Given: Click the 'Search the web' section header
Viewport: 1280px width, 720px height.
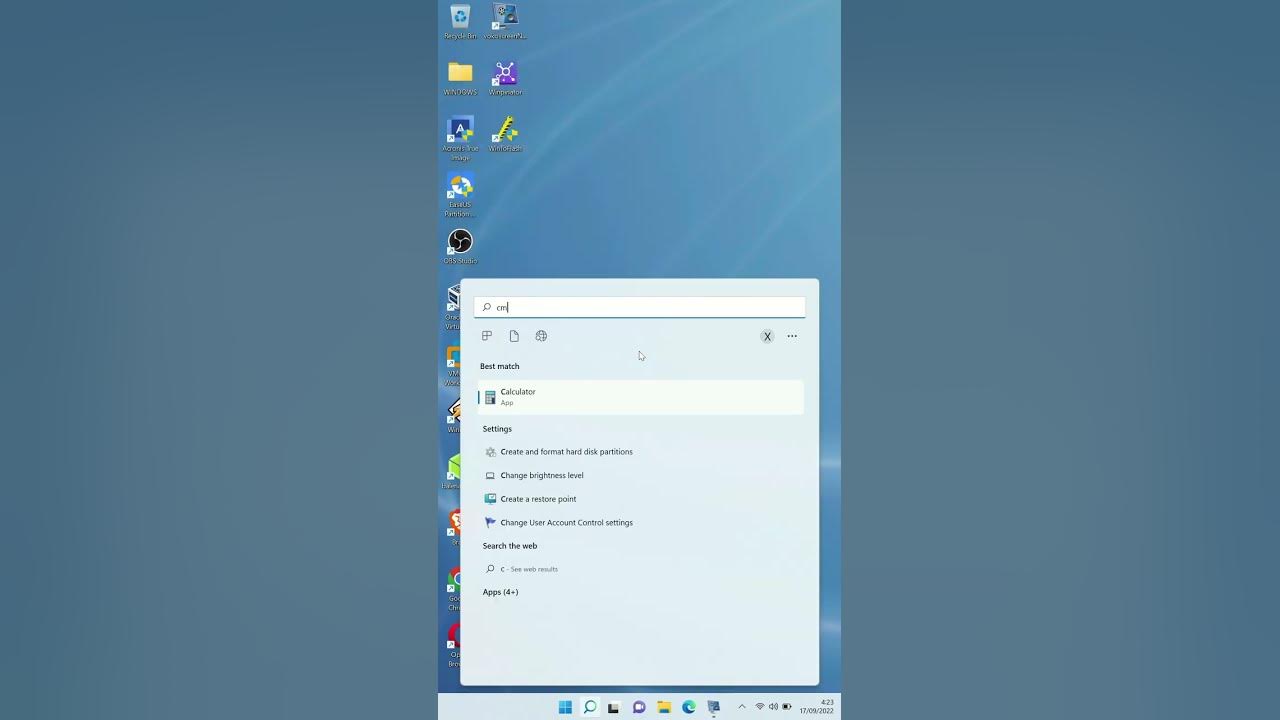Looking at the screenshot, I should point(510,546).
